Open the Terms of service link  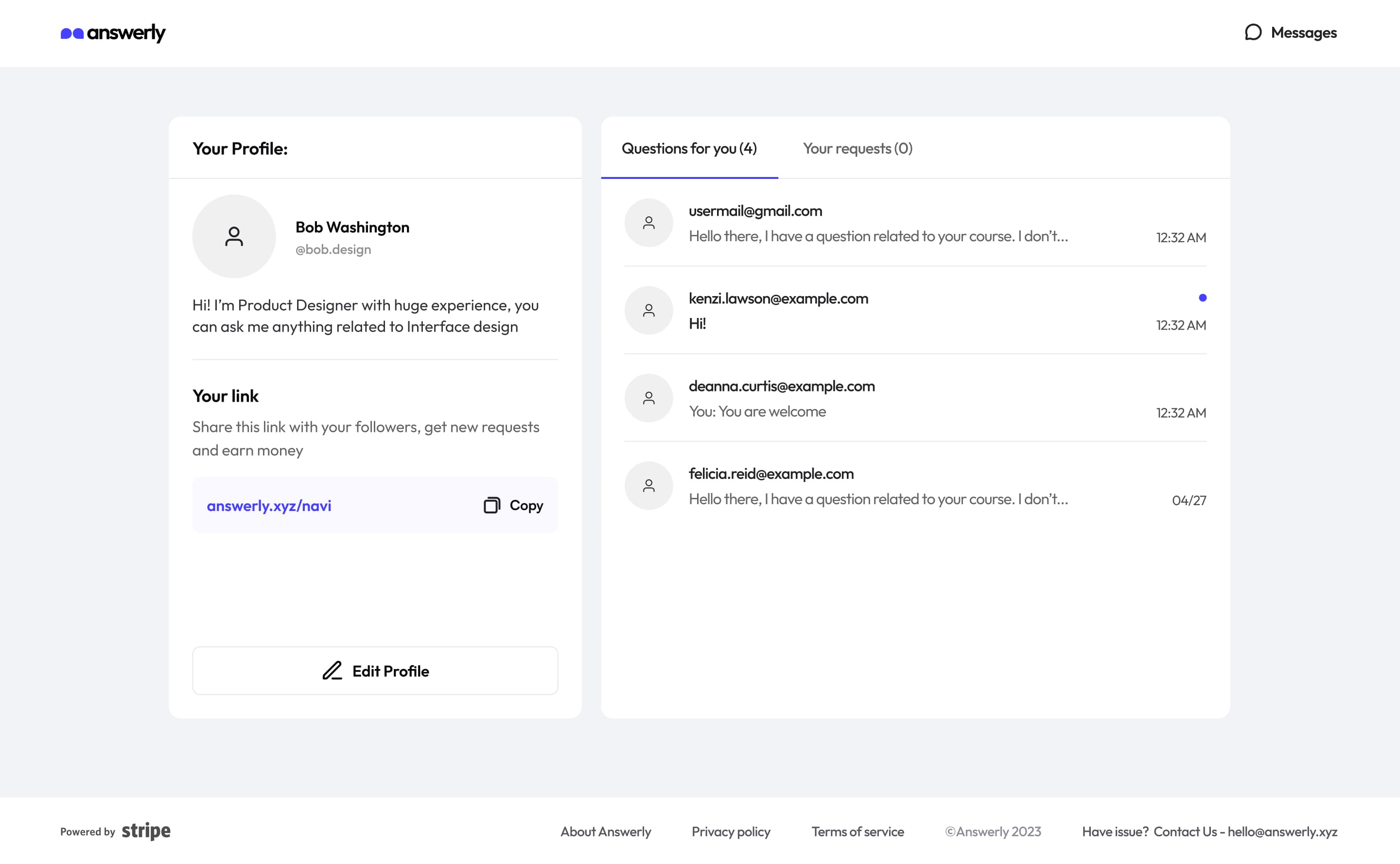pos(858,831)
